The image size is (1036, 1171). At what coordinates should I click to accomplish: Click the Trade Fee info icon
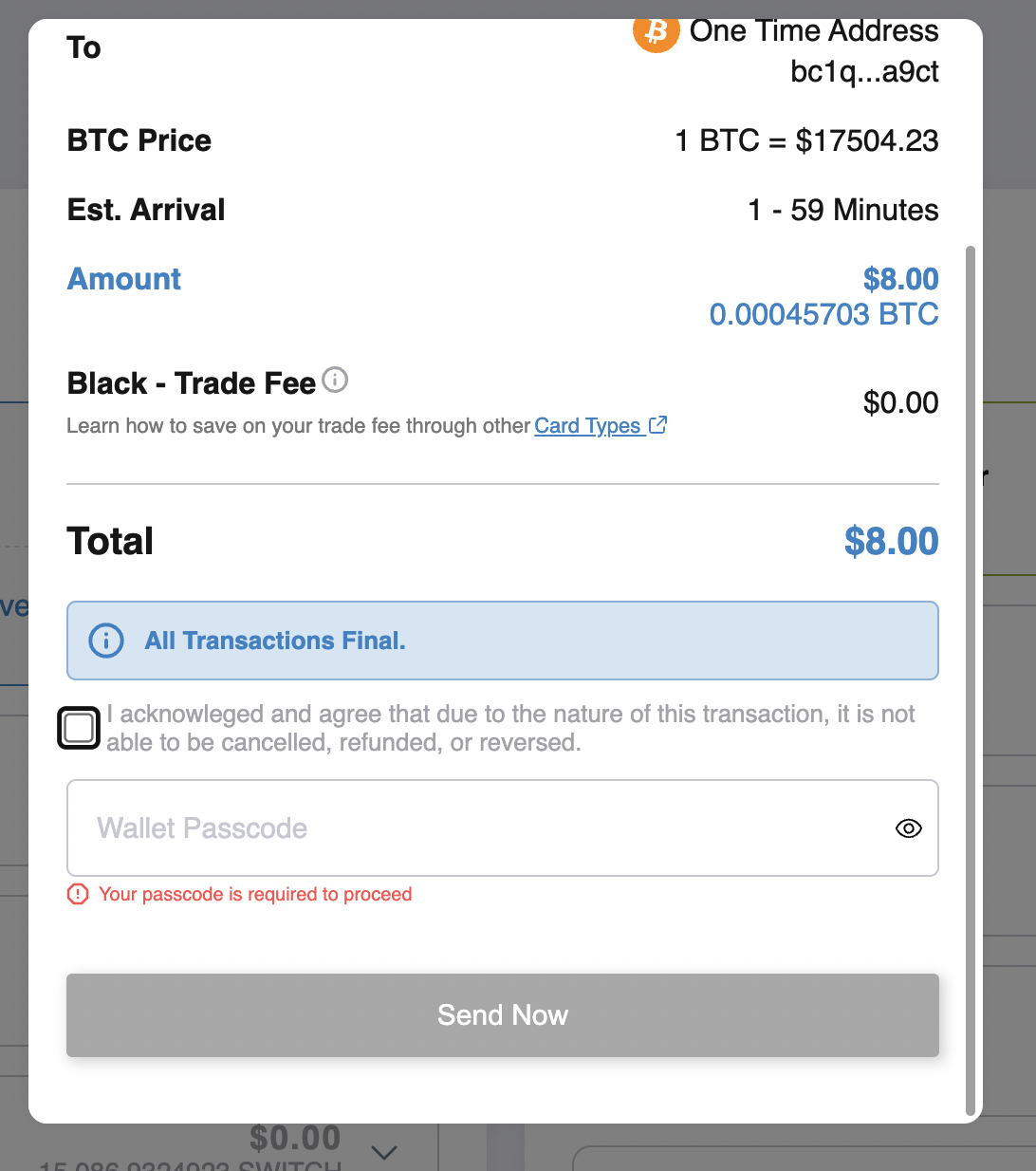pos(335,380)
